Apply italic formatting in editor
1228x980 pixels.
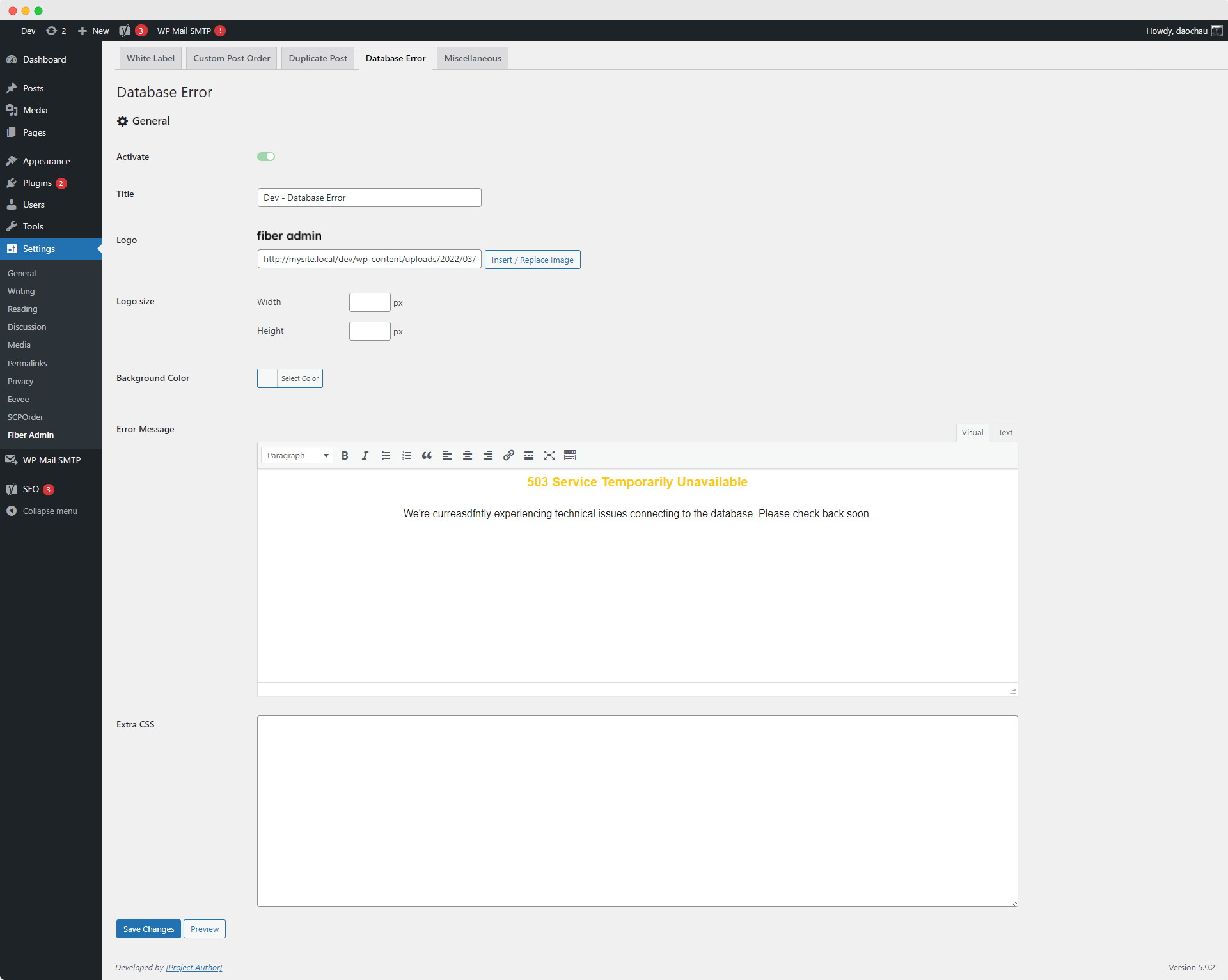coord(365,455)
